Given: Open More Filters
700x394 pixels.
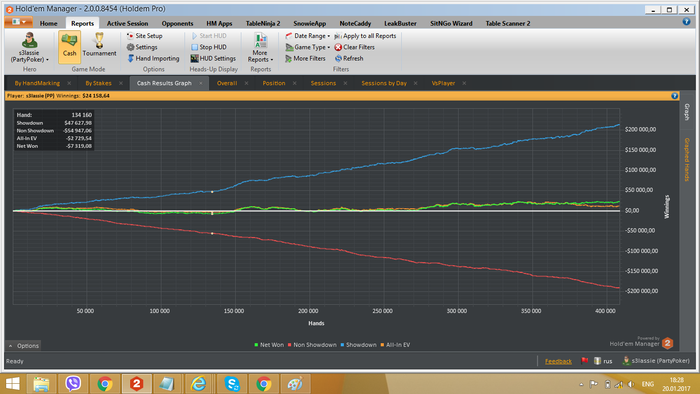Looking at the screenshot, I should (x=305, y=58).
